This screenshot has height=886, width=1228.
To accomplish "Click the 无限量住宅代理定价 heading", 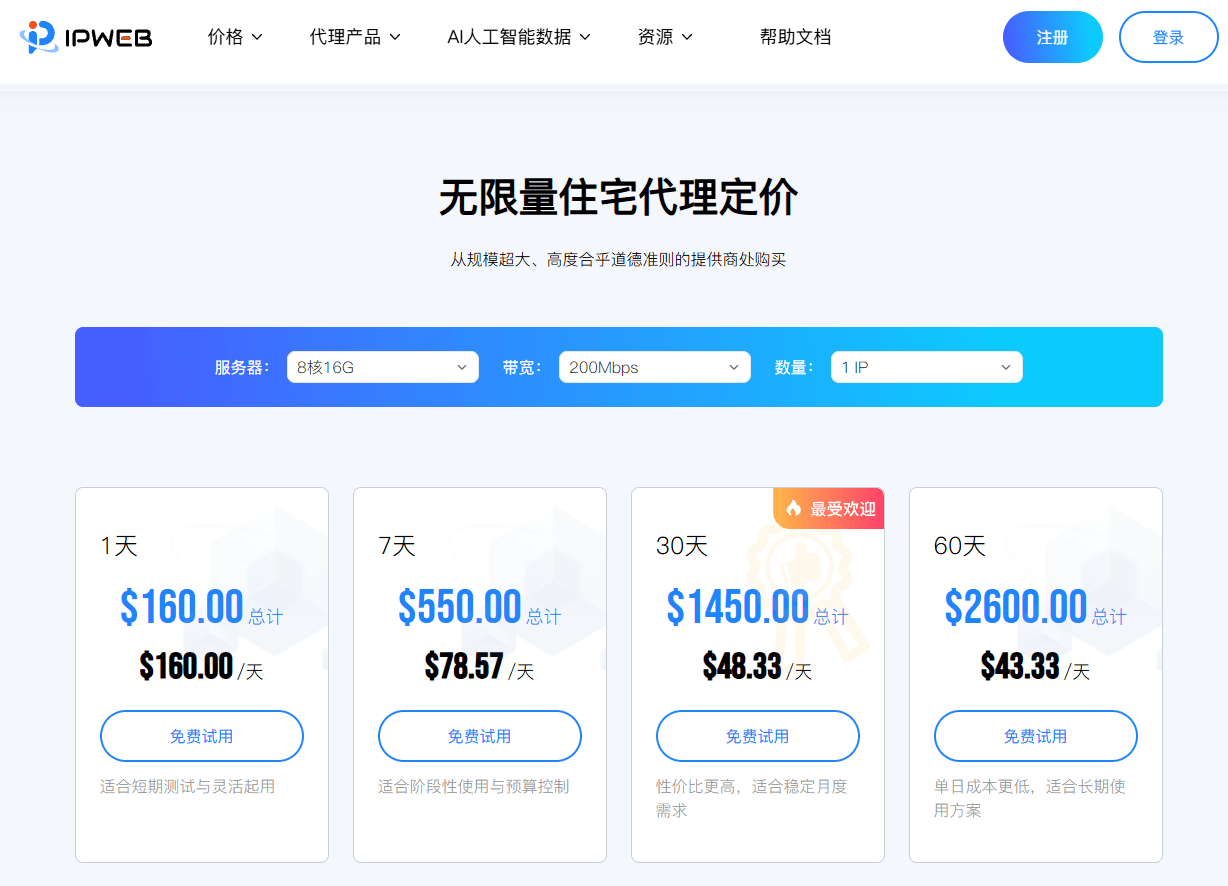I will pos(619,198).
